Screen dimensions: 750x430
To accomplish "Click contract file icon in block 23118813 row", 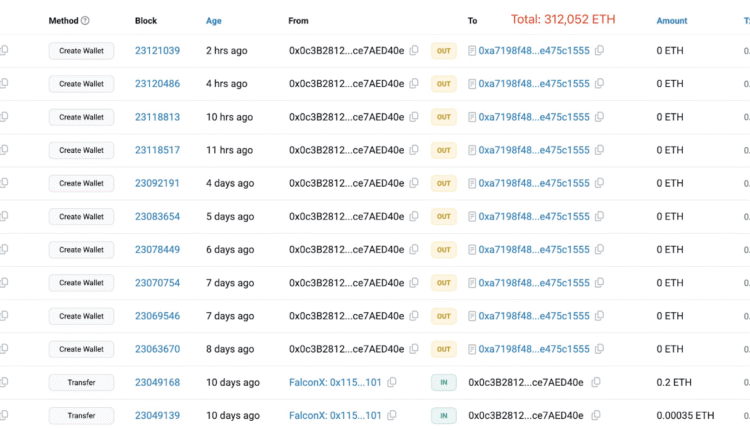I will click(472, 117).
